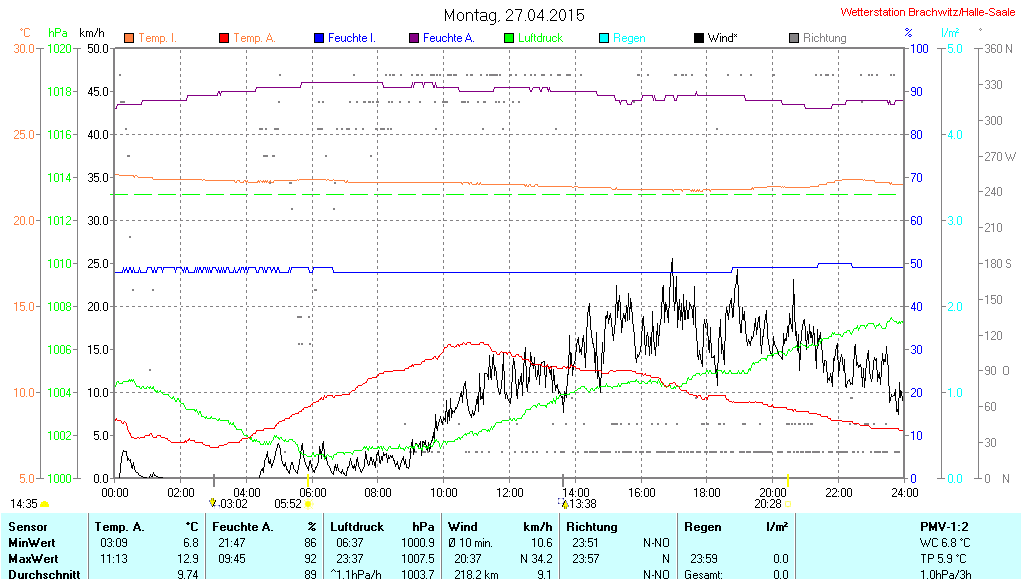Click the 20:28 sunset time marker
Screen dimensions: 1021x579
(767, 504)
